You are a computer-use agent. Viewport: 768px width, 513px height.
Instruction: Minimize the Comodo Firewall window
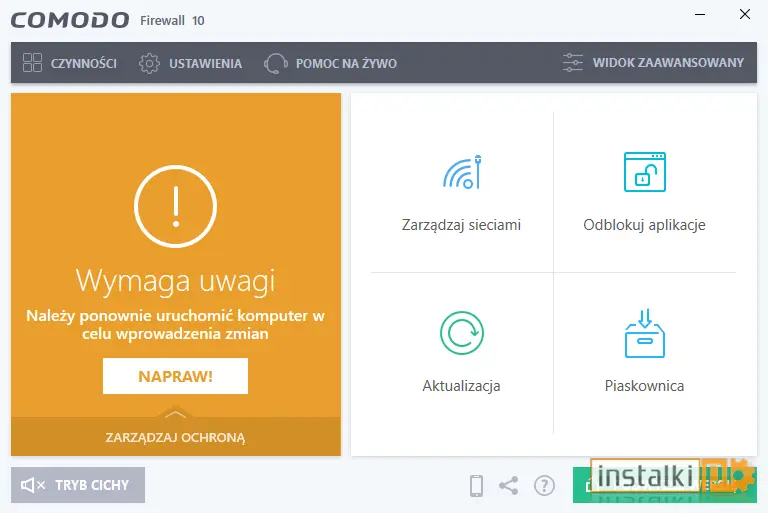(x=700, y=15)
